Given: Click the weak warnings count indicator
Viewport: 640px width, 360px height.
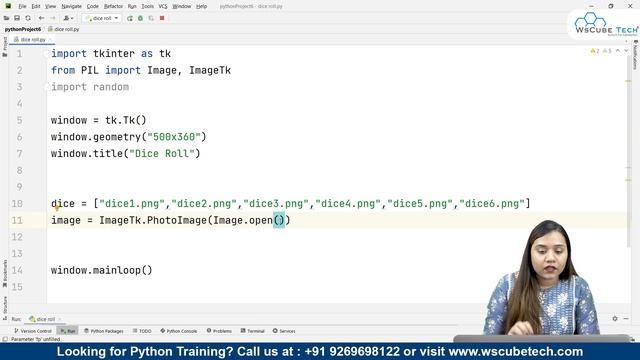Looking at the screenshot, I should 607,51.
